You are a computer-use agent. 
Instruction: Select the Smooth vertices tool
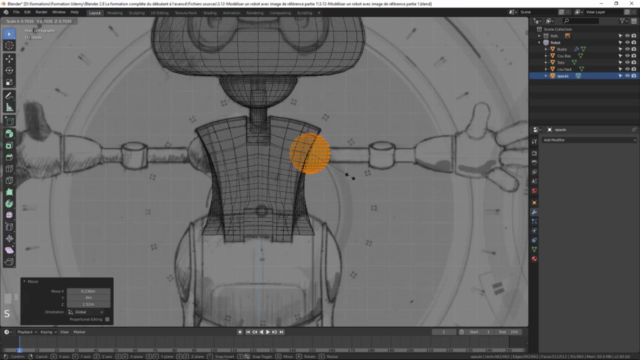click(x=9, y=215)
